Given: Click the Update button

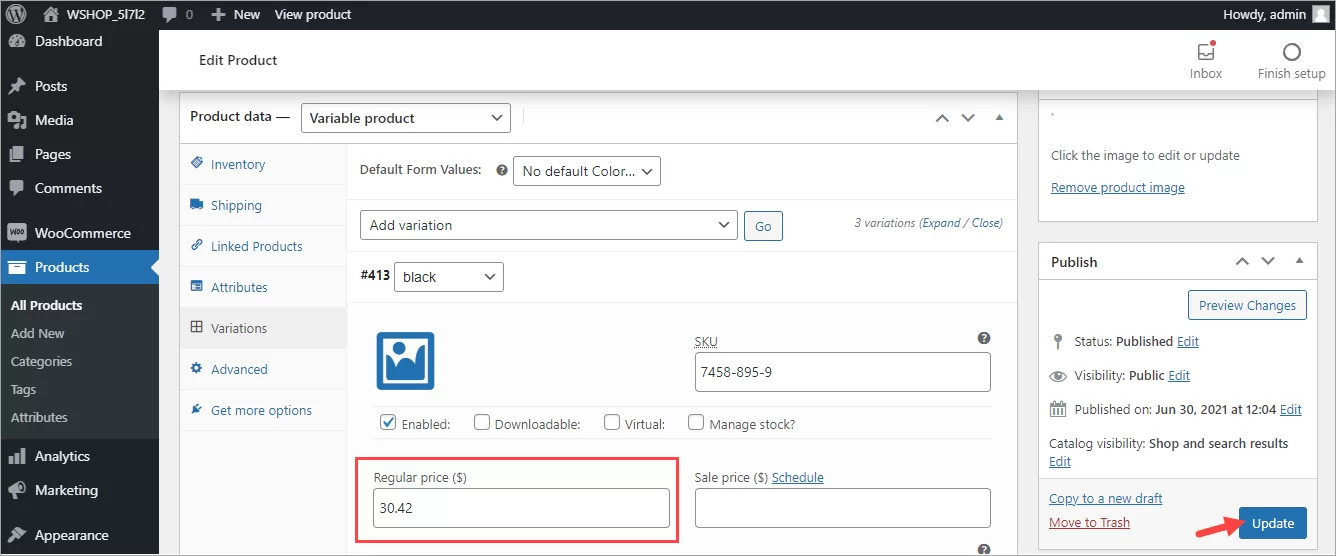Looking at the screenshot, I should click(x=1272, y=523).
